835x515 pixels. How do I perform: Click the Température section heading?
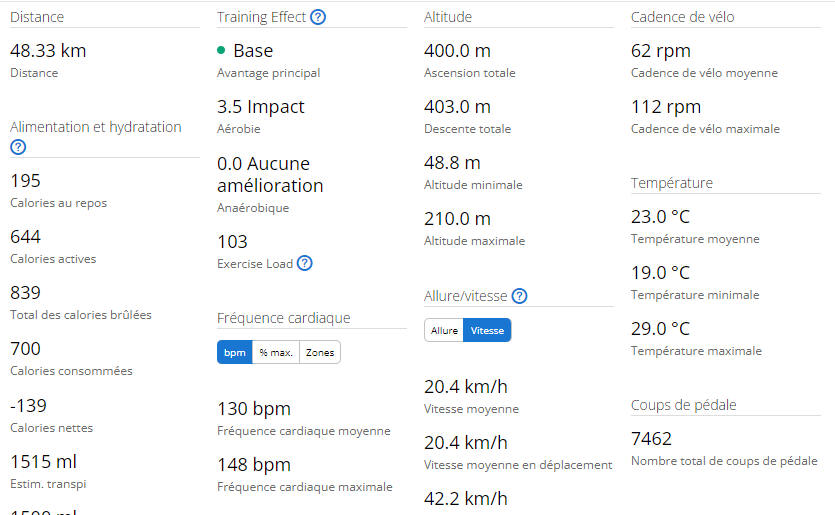672,183
